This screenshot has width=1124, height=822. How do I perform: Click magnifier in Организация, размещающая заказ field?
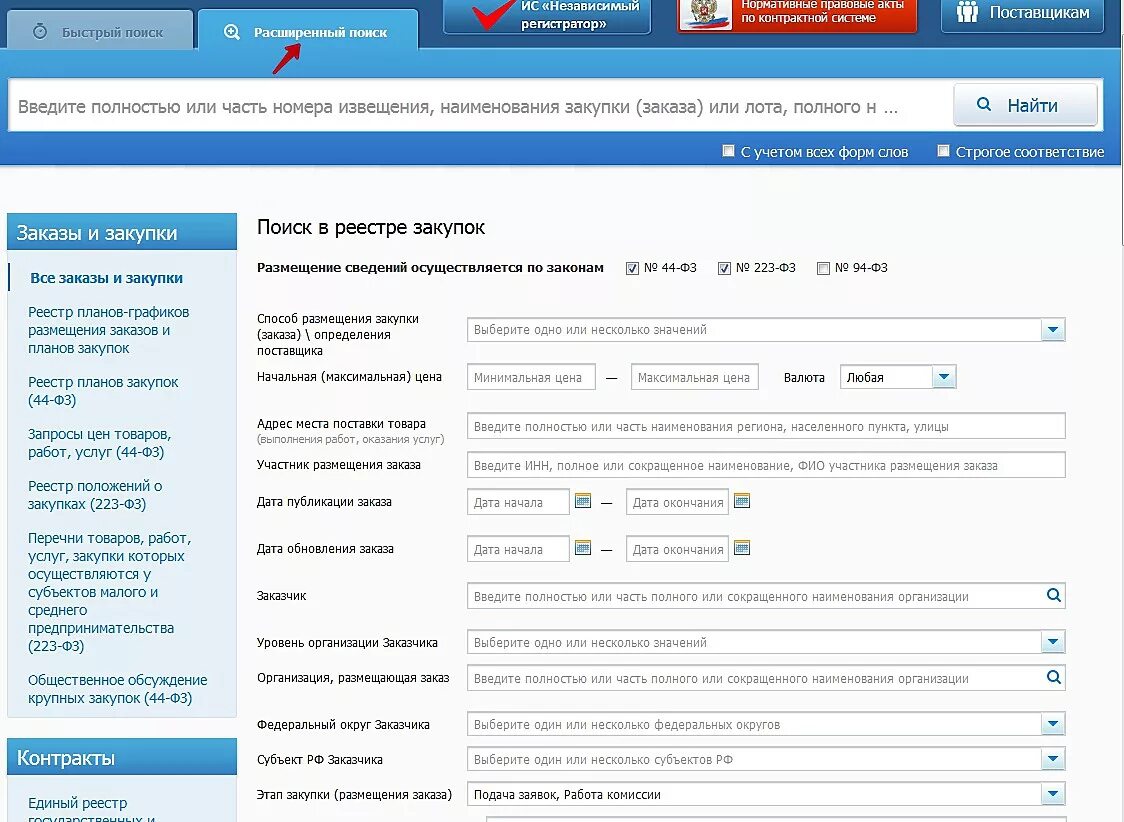(x=1053, y=677)
